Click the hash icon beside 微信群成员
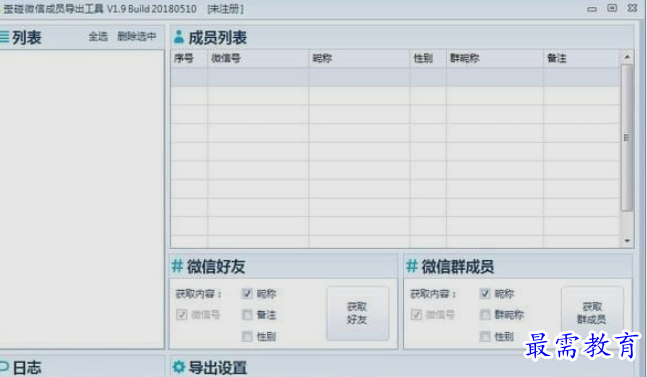This screenshot has width=647, height=377. tap(412, 266)
